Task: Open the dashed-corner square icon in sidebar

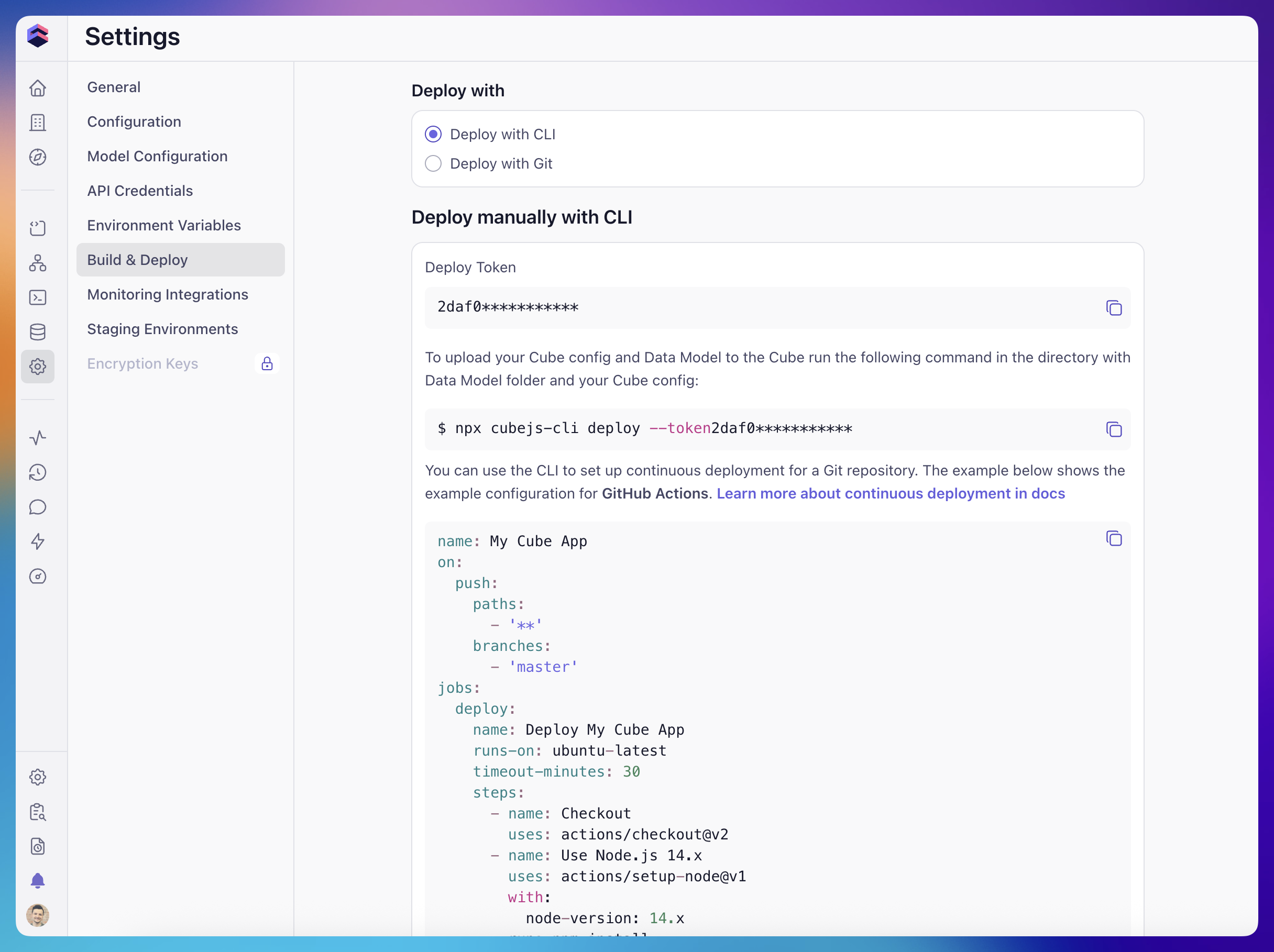Action: point(38,228)
